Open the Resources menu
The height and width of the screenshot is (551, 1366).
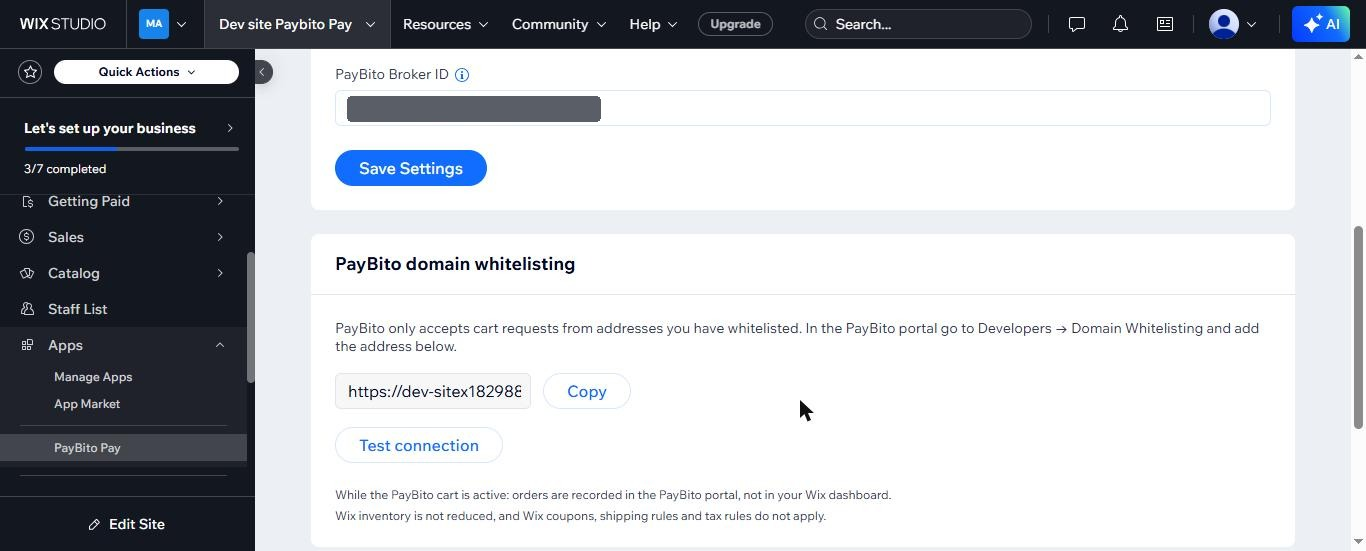(x=445, y=24)
